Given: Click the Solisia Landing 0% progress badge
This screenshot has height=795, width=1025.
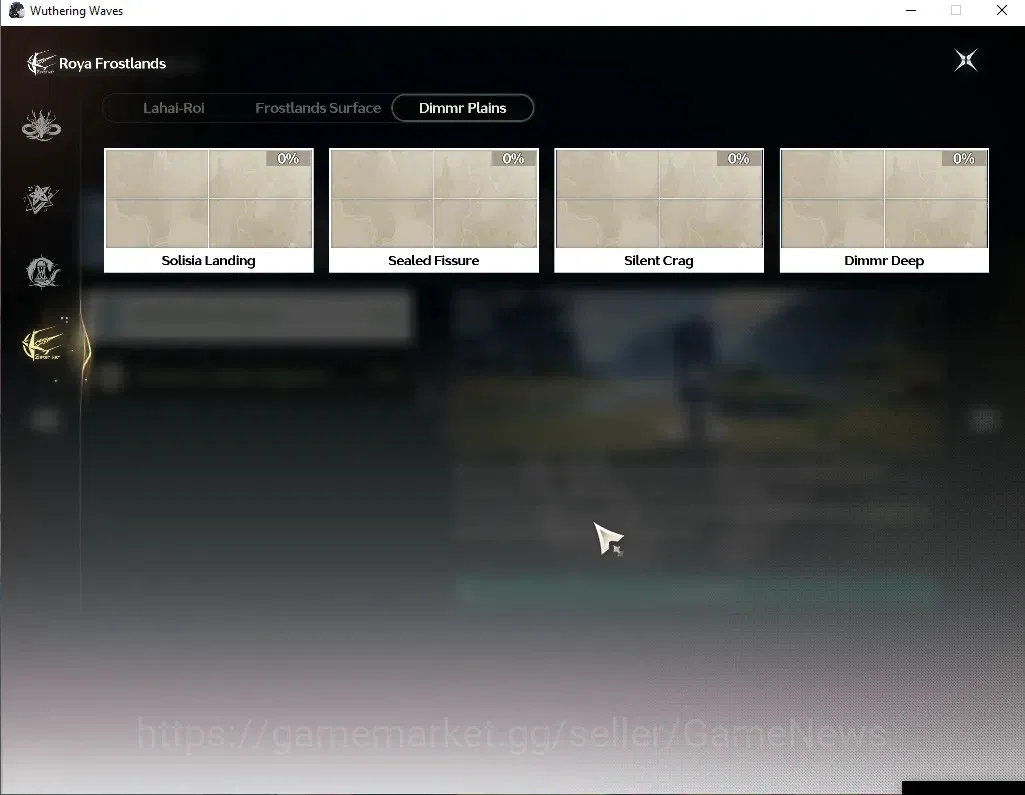Looking at the screenshot, I should [288, 158].
